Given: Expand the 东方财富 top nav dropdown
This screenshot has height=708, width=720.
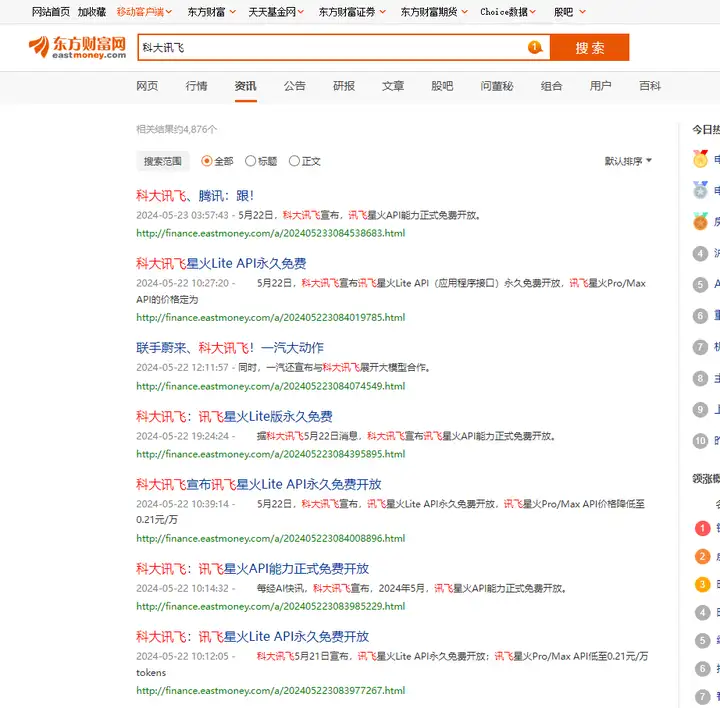Looking at the screenshot, I should pyautogui.click(x=211, y=12).
